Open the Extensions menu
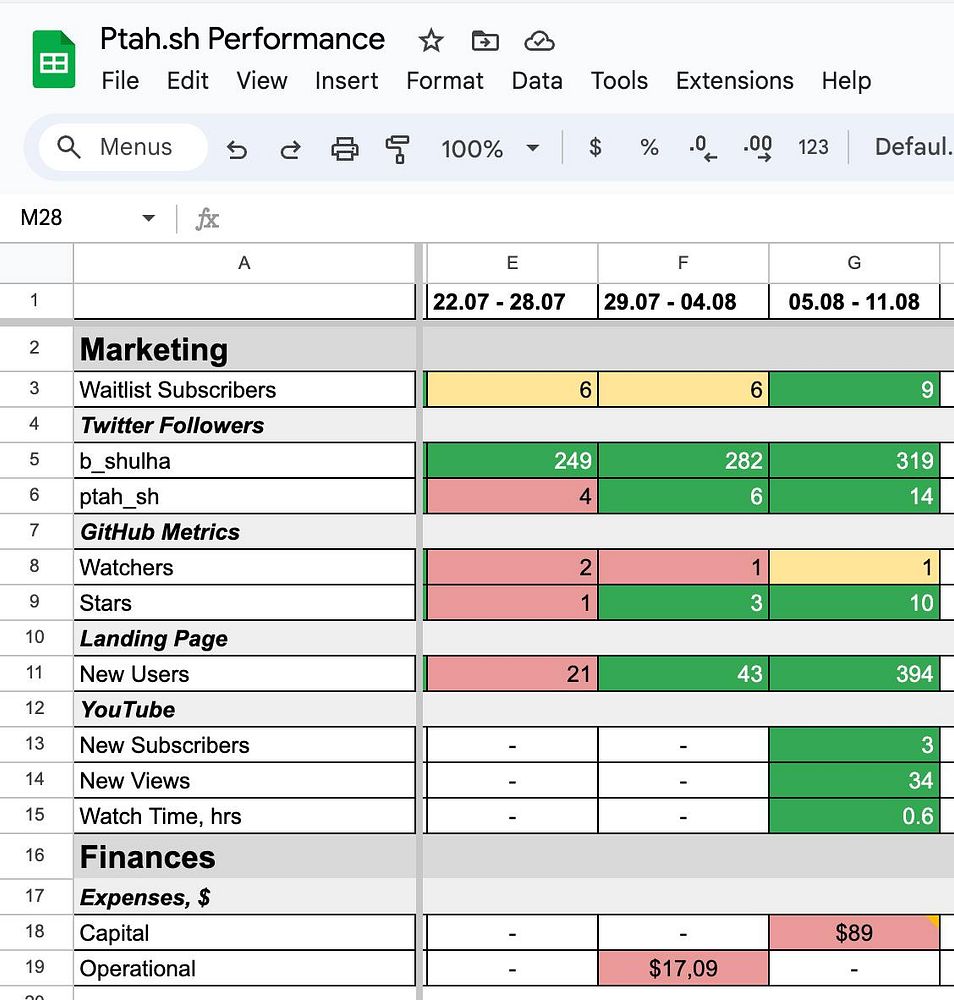 (734, 81)
